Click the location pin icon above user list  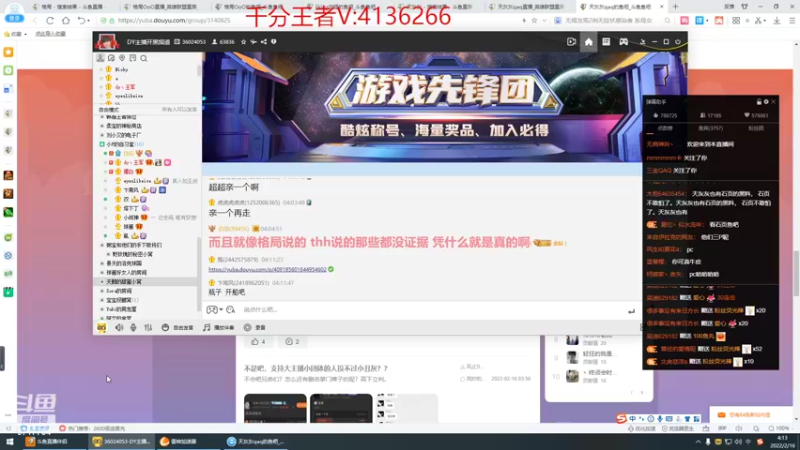122,58
